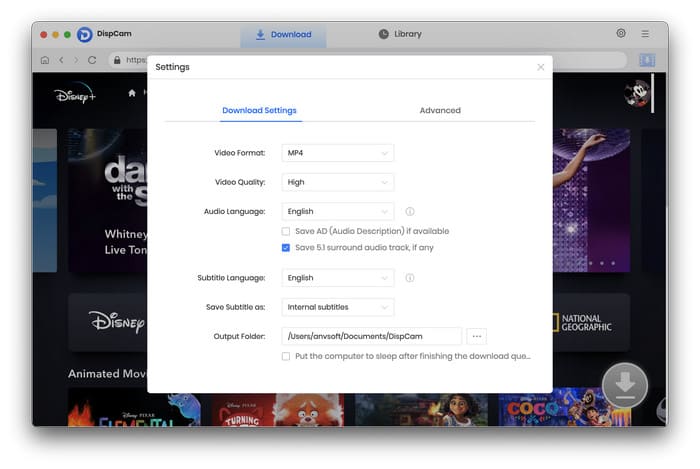This screenshot has height=469, width=700.
Task: Go to browser home page icon
Action: pyautogui.click(x=45, y=60)
